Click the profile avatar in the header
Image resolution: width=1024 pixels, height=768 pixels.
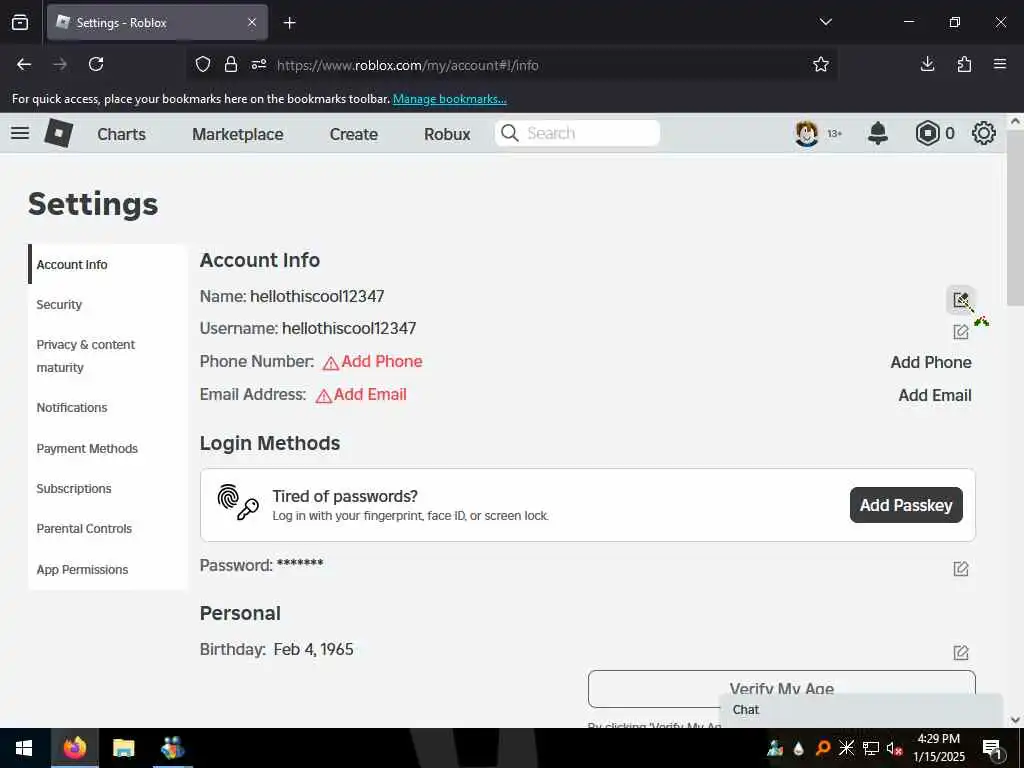pyautogui.click(x=807, y=133)
